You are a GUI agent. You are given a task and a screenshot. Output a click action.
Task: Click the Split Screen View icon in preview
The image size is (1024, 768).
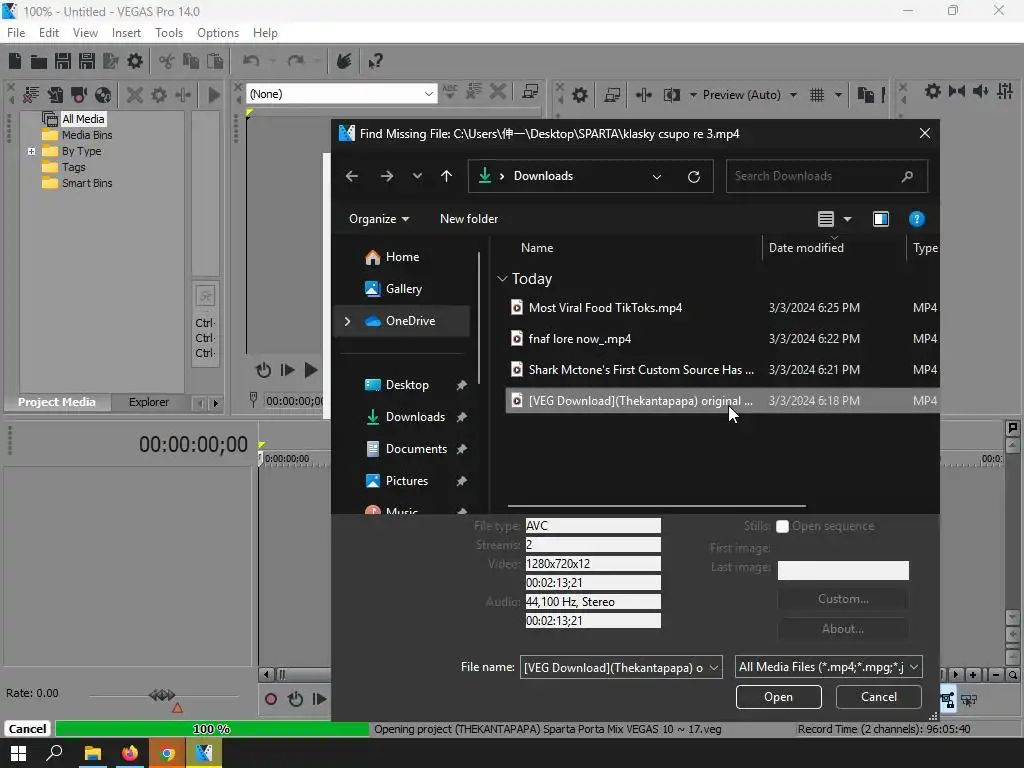click(671, 95)
